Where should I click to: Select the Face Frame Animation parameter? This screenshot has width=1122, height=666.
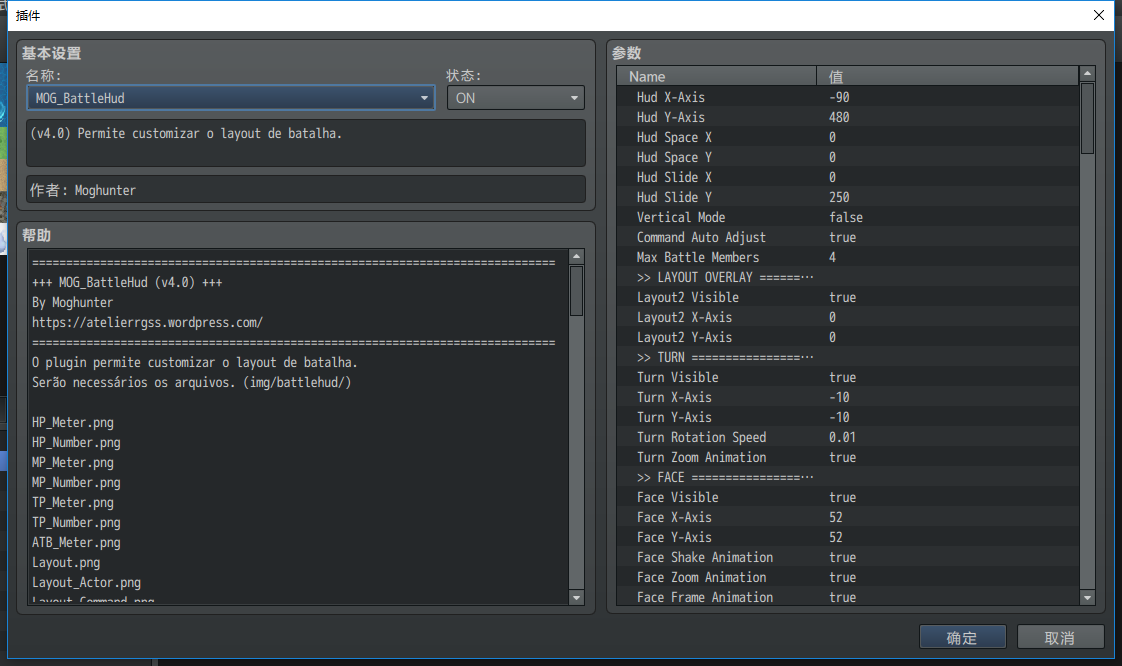tap(848, 597)
